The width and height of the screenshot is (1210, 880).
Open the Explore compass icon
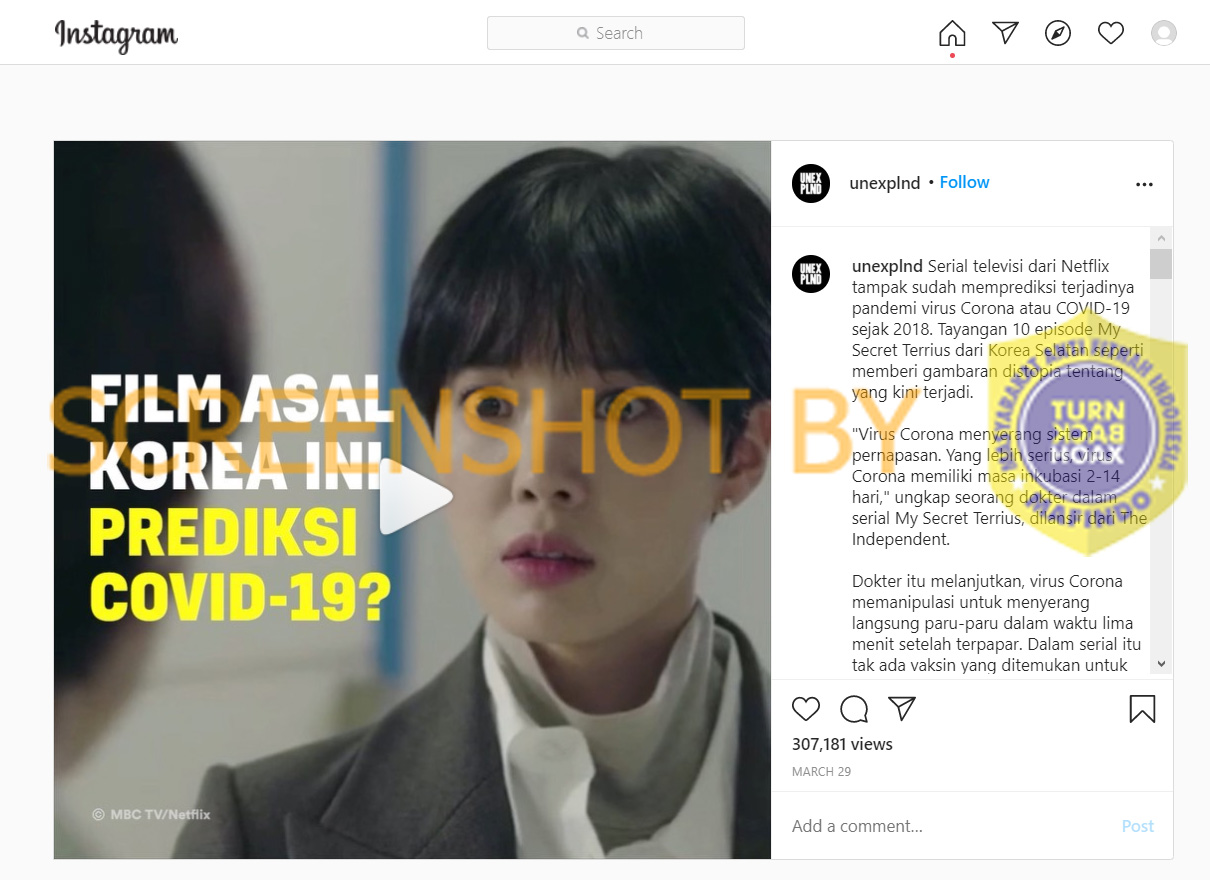[x=1058, y=33]
